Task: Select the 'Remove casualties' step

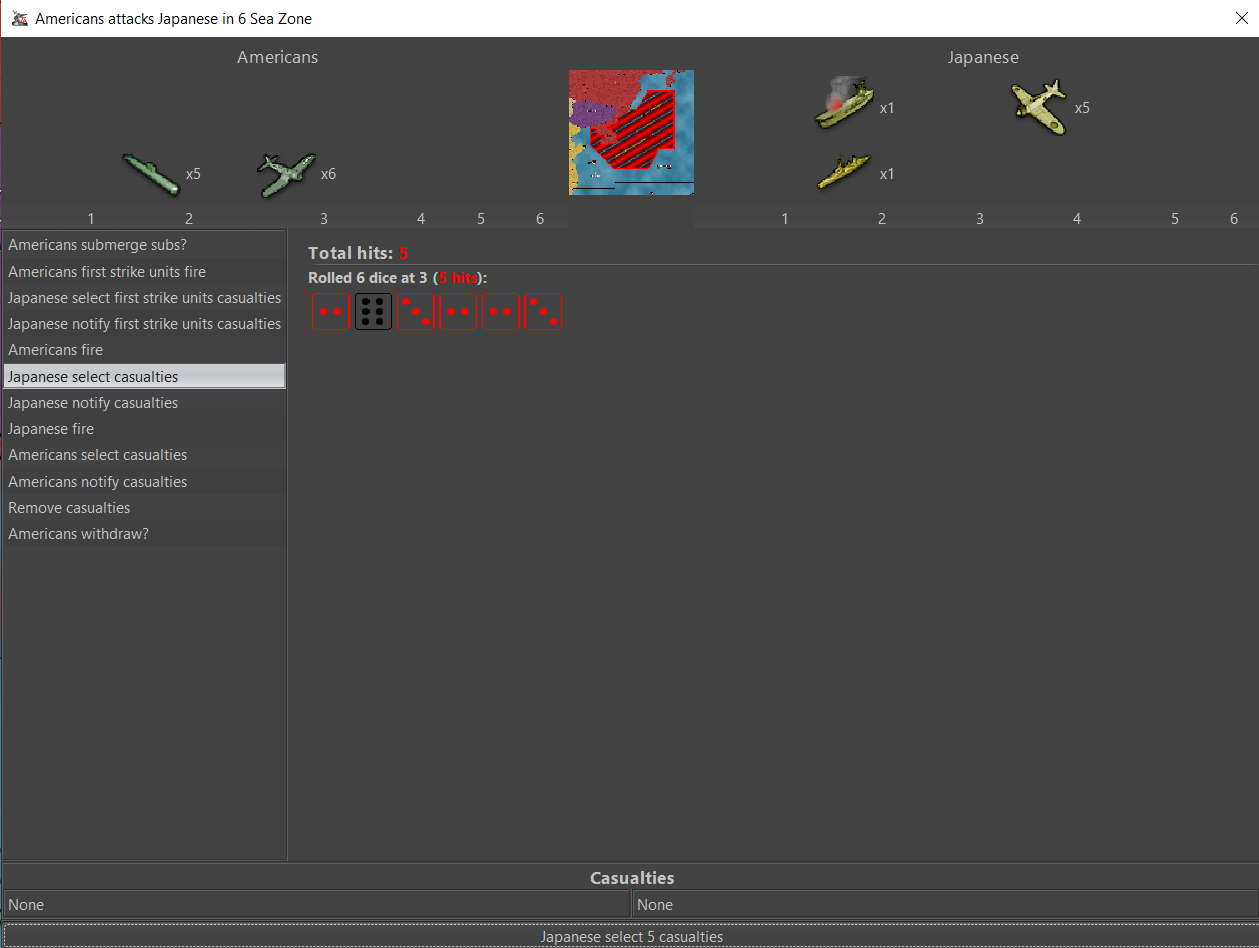Action: click(x=69, y=508)
